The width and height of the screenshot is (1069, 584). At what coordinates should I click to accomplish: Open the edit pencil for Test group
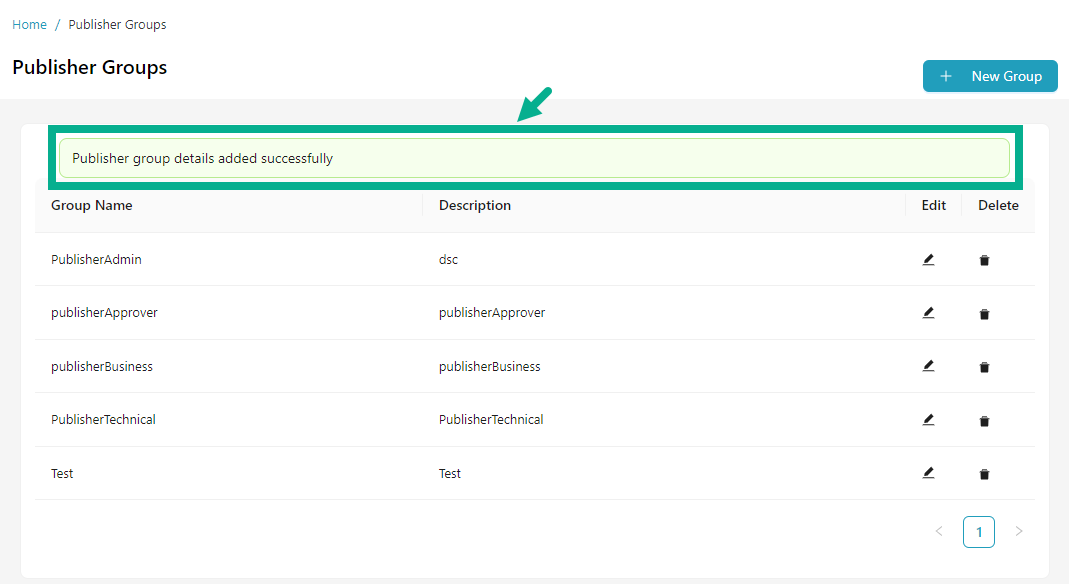[x=928, y=472]
